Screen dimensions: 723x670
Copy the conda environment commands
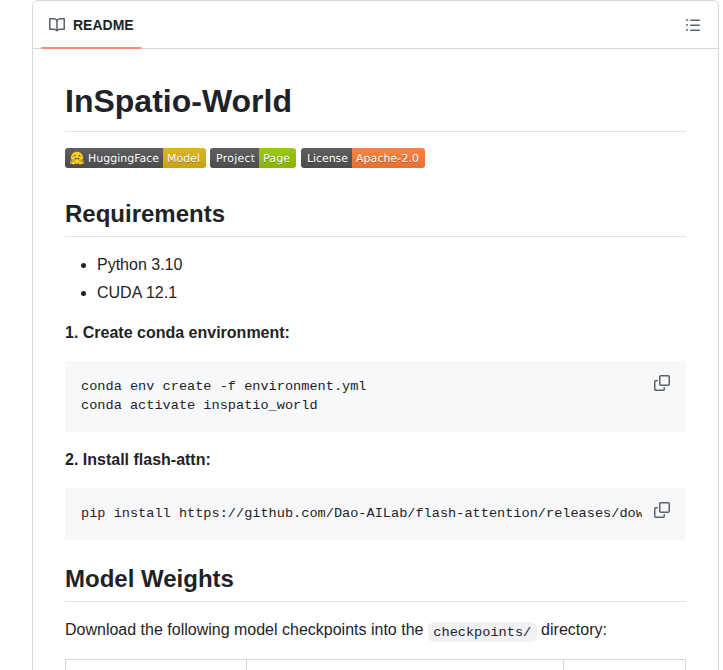[662, 383]
